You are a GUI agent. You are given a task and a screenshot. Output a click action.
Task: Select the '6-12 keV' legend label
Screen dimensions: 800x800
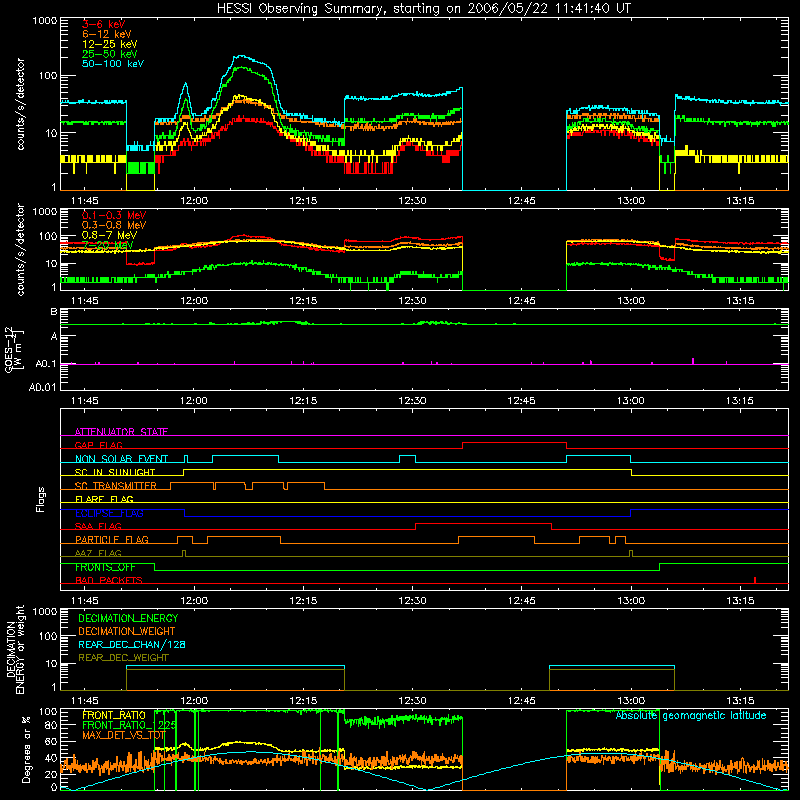pyautogui.click(x=107, y=34)
